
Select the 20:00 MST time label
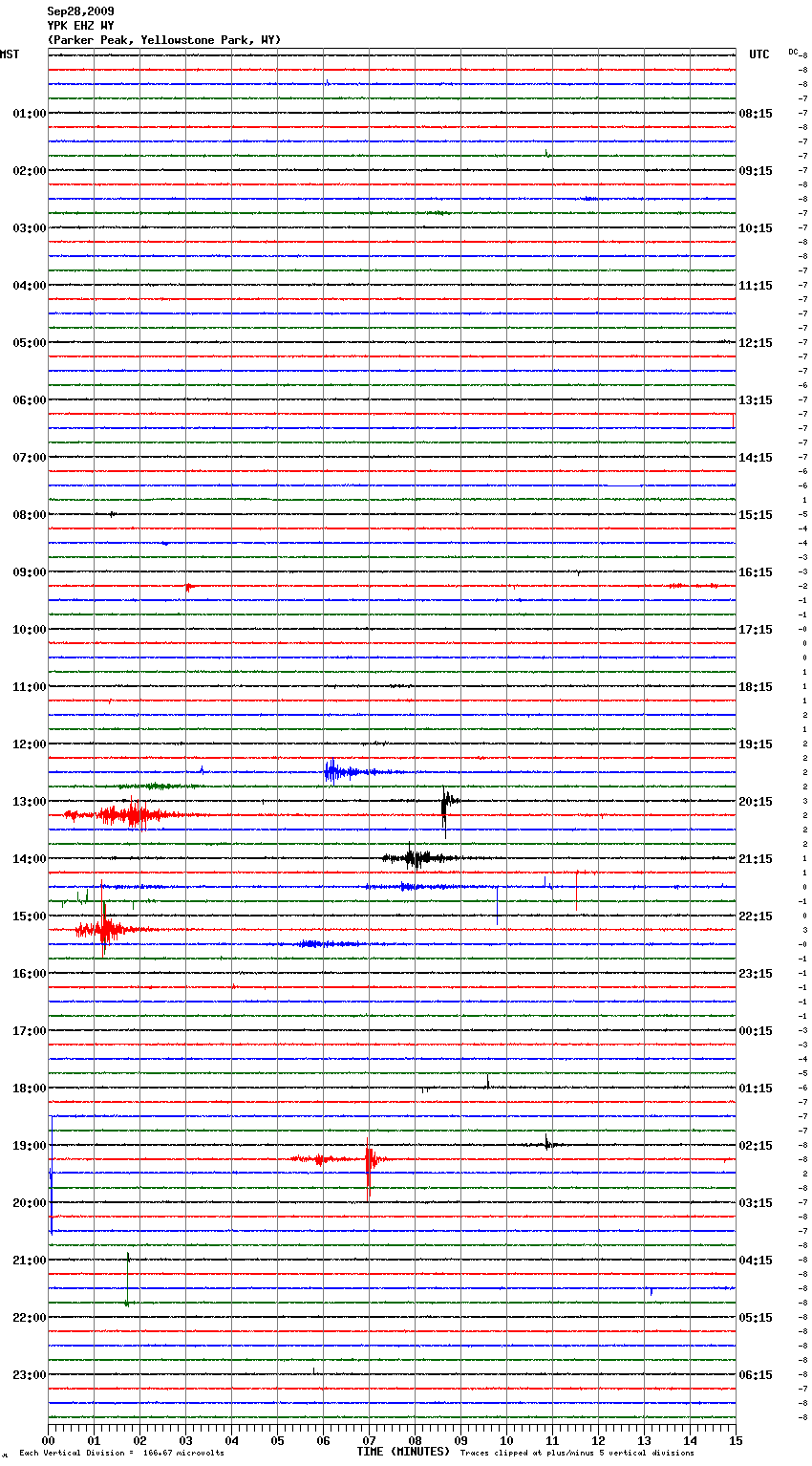pos(30,1203)
